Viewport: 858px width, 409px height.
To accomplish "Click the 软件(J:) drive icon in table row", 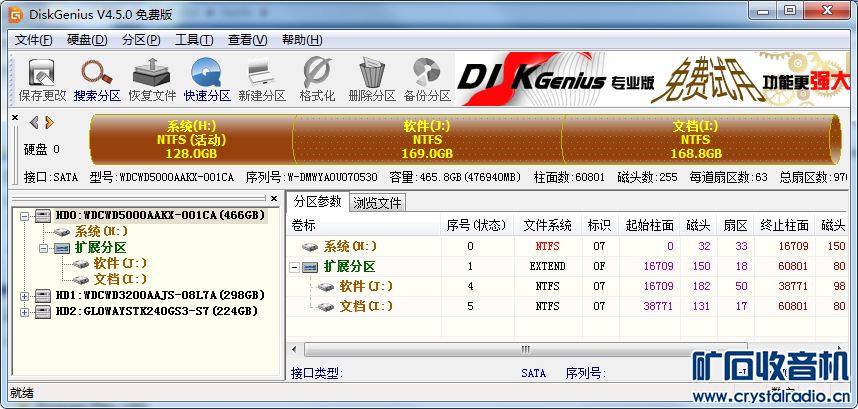I will [x=326, y=287].
